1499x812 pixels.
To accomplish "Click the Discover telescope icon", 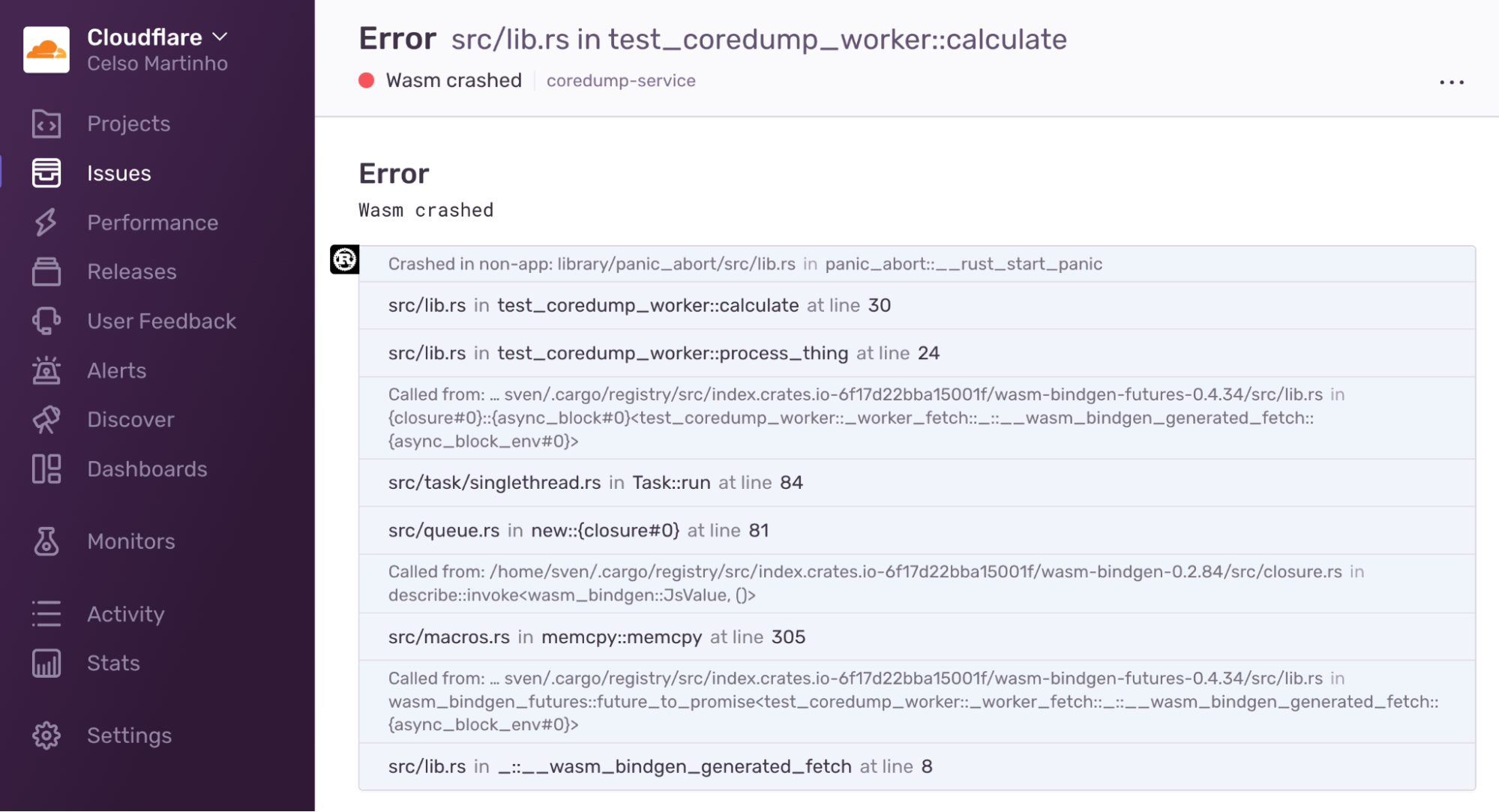I will click(x=46, y=420).
